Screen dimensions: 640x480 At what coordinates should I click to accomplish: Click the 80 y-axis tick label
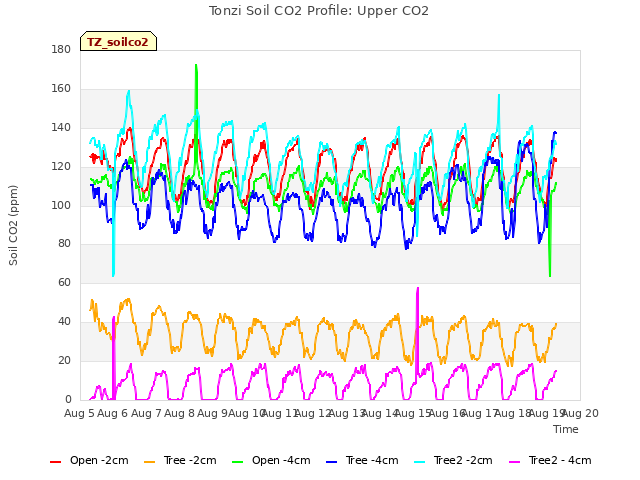point(64,244)
